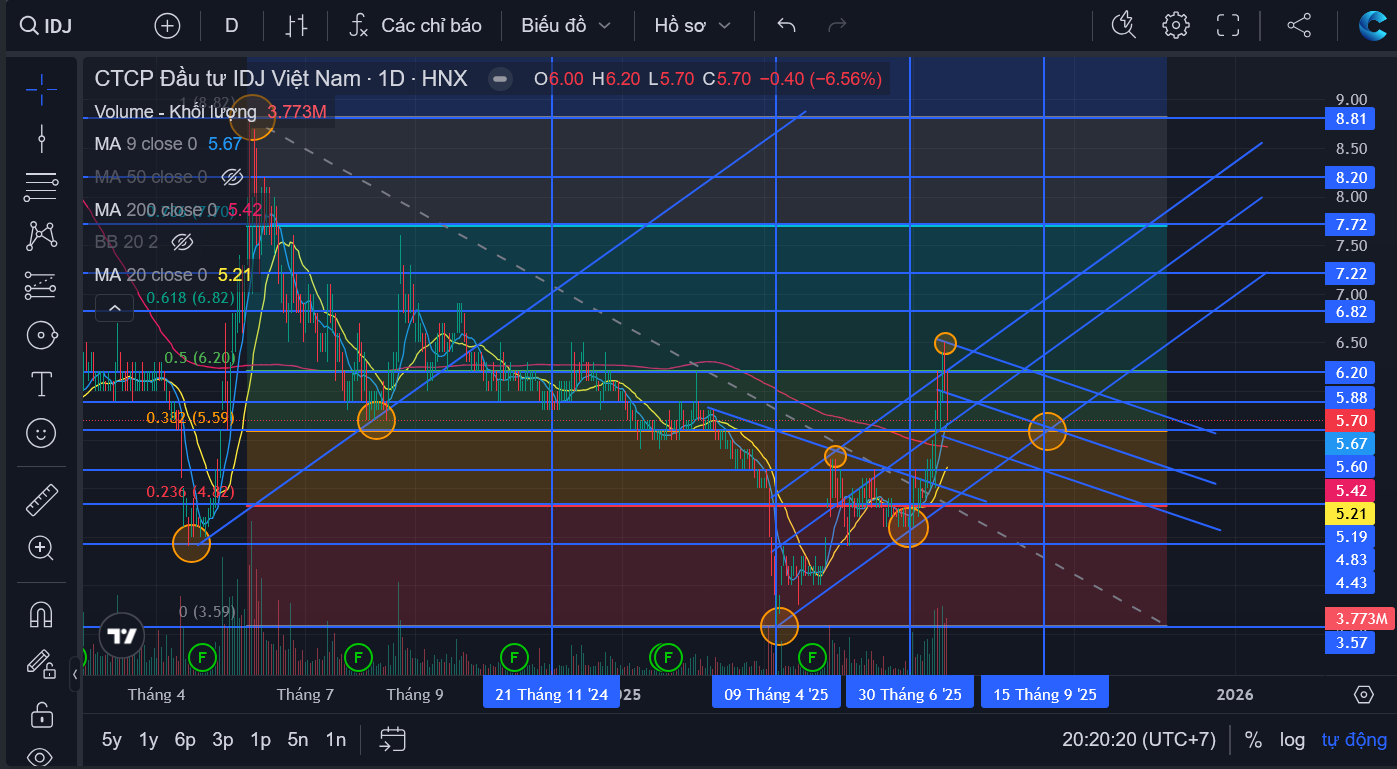Click the TradingView logo on chart

click(122, 637)
